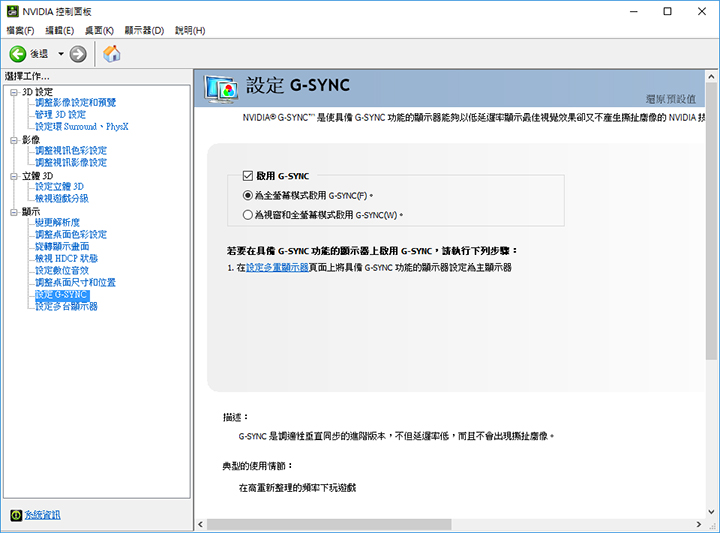Open 設定數位音效 tree item
The width and height of the screenshot is (720, 533).
pos(62,270)
